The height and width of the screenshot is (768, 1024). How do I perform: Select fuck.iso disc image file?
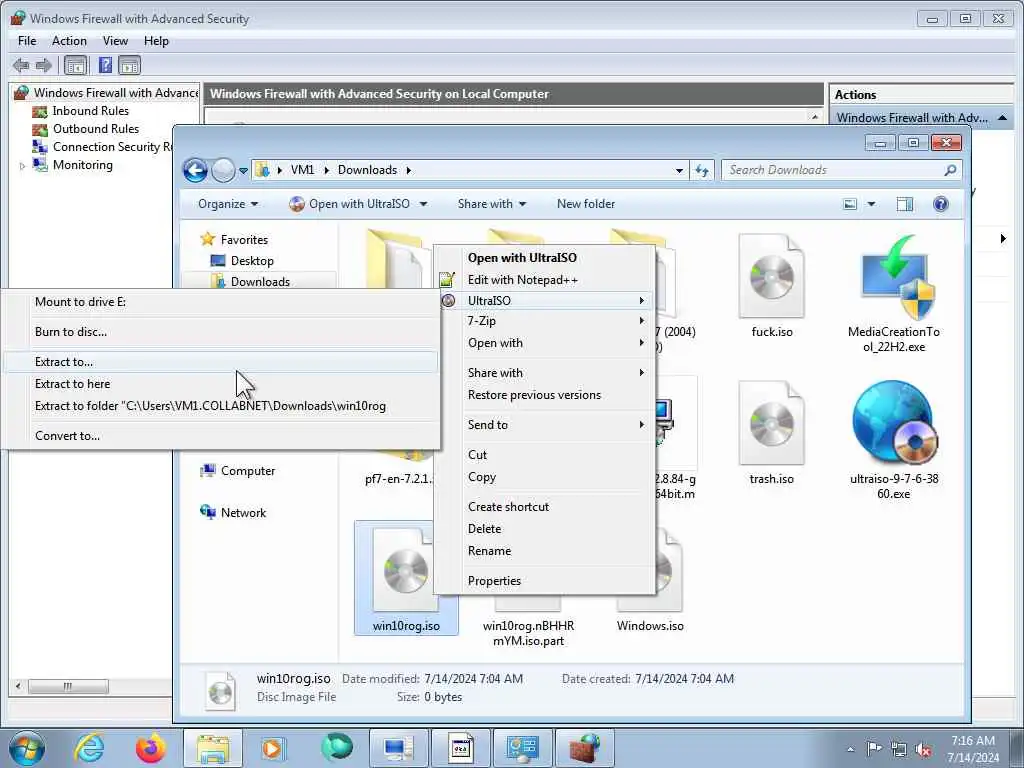tap(771, 287)
